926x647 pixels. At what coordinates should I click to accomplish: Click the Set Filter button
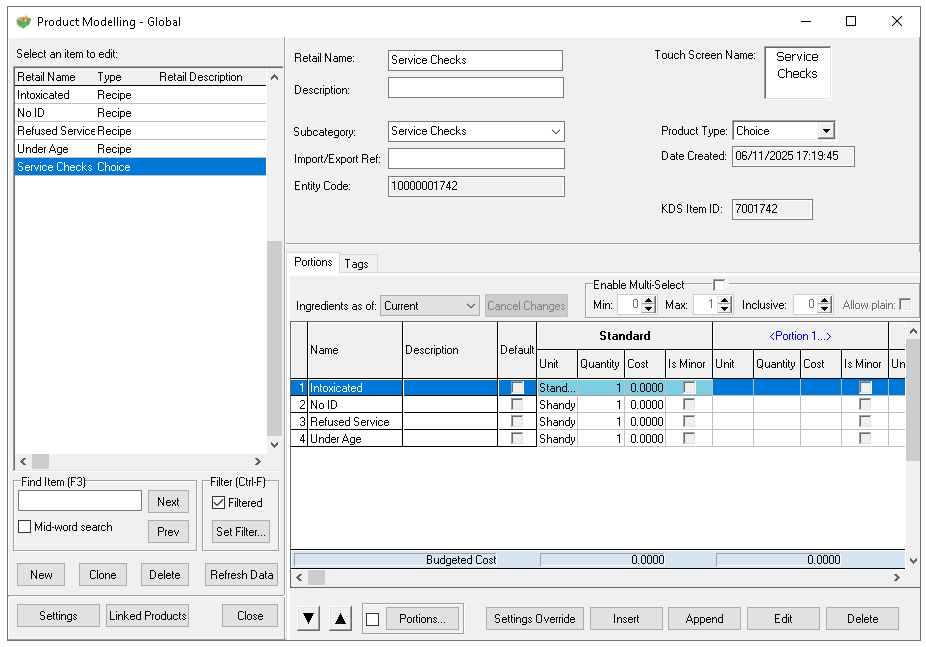tap(241, 532)
